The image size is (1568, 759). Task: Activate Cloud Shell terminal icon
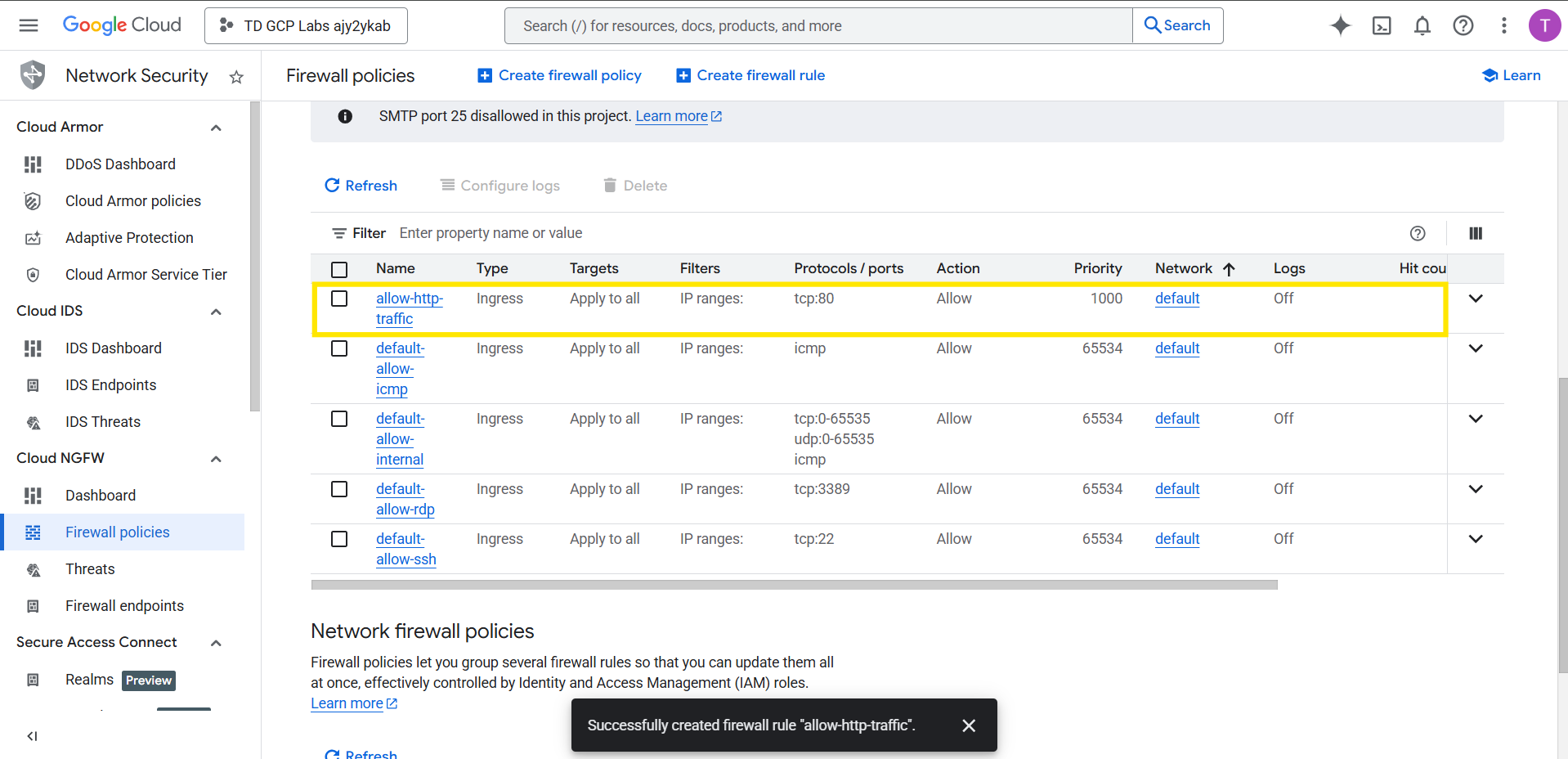(x=1381, y=25)
